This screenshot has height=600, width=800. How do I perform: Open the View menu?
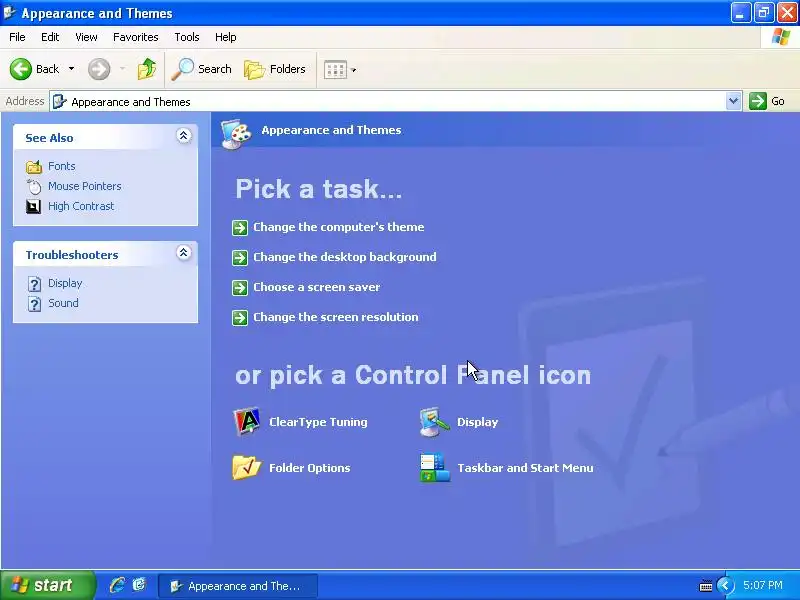pos(86,37)
